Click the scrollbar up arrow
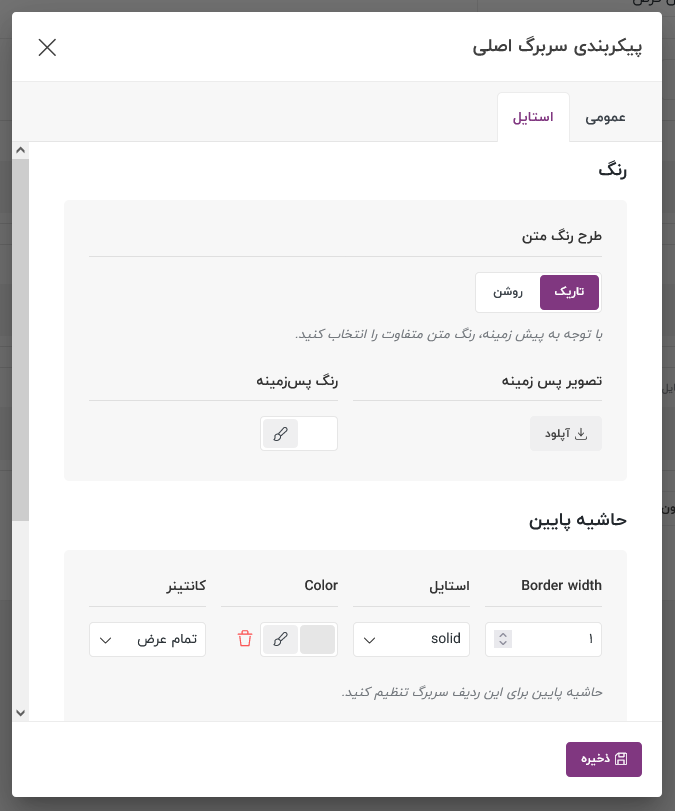Screen dimensions: 675x811 point(20,150)
